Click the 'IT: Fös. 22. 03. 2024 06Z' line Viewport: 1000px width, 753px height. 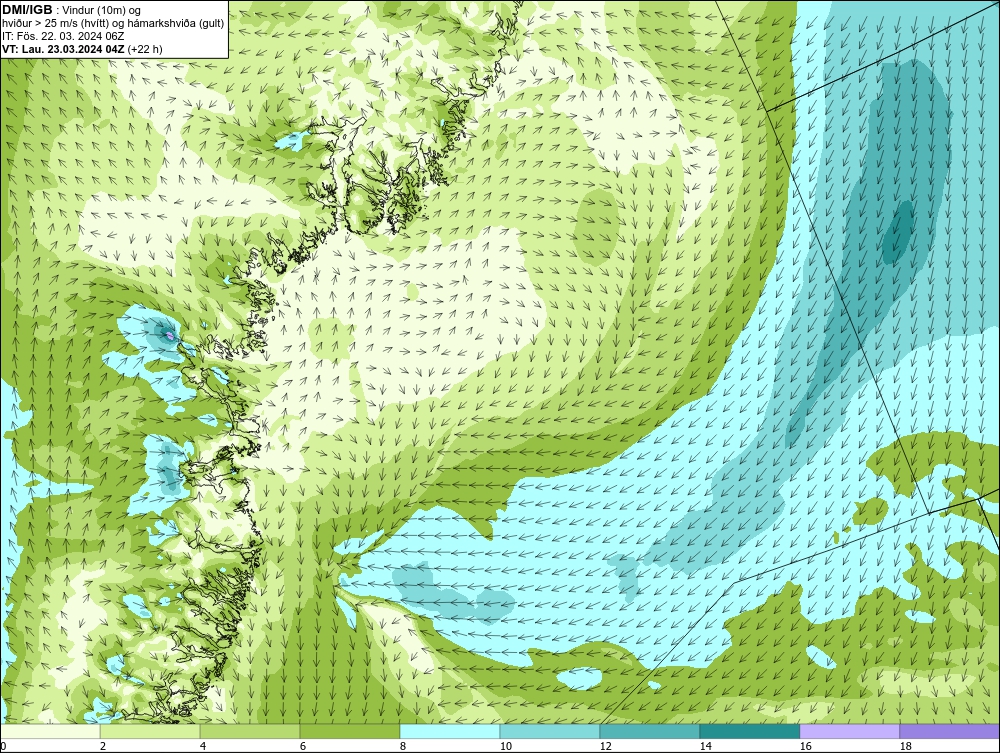pyautogui.click(x=62, y=36)
